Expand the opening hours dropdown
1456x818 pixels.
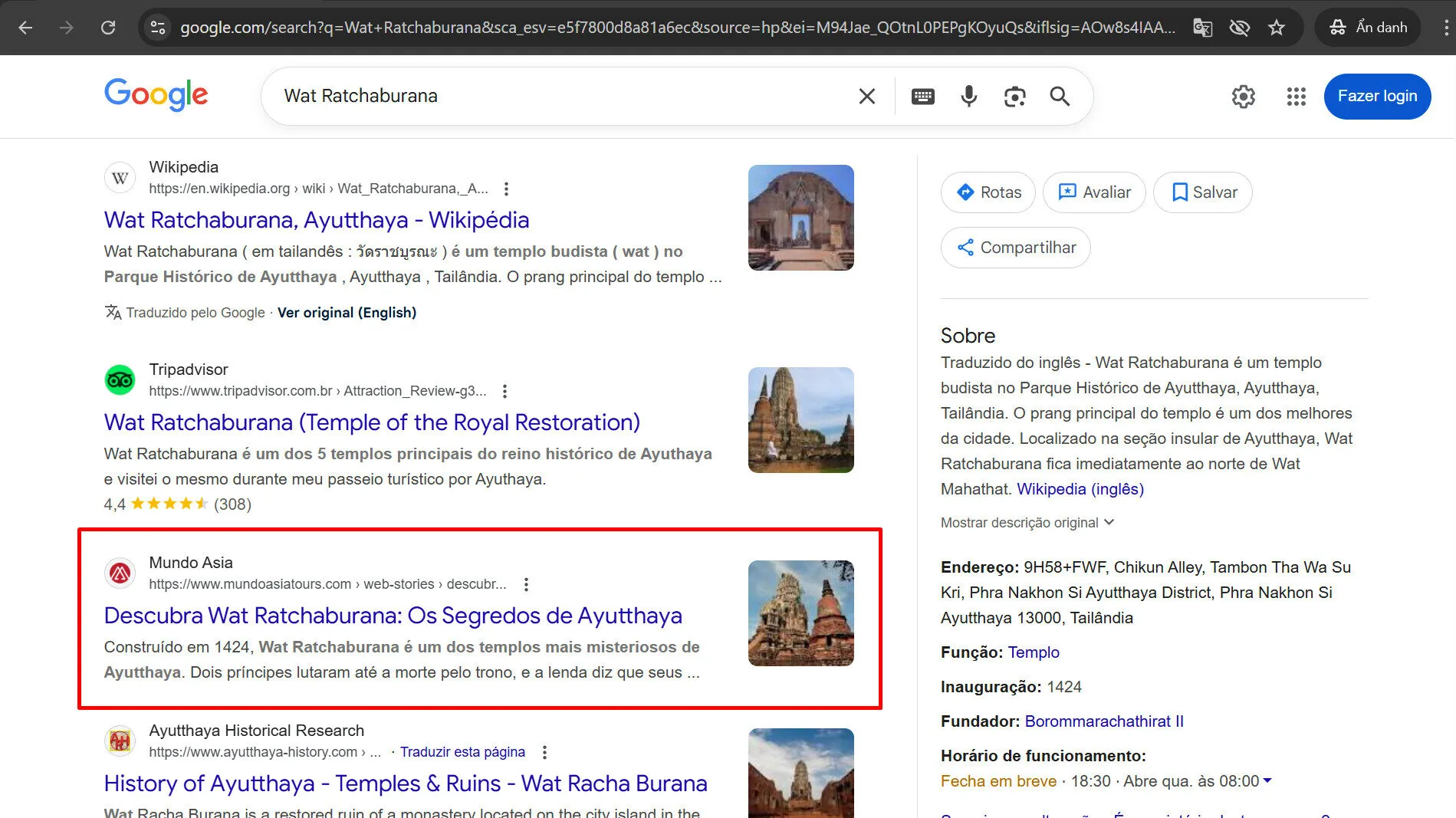click(x=1268, y=780)
